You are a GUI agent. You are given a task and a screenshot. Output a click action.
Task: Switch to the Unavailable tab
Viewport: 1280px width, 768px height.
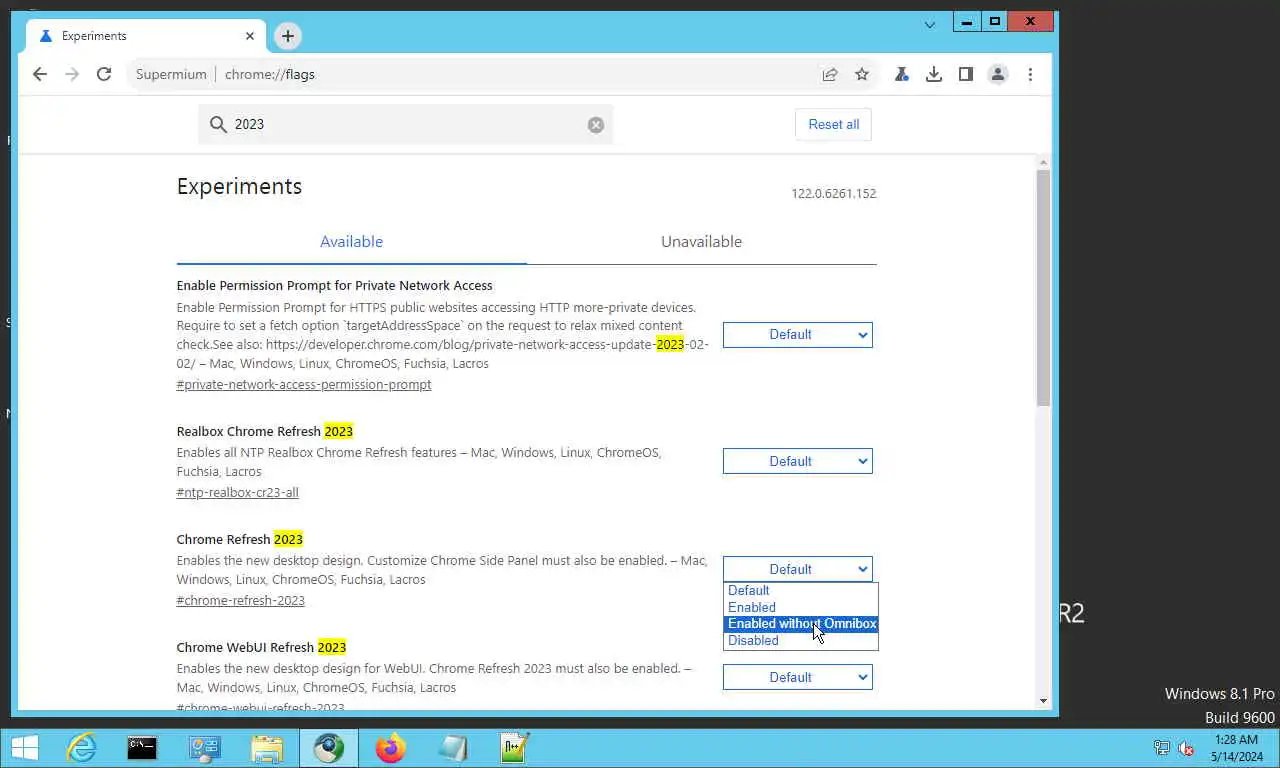701,242
